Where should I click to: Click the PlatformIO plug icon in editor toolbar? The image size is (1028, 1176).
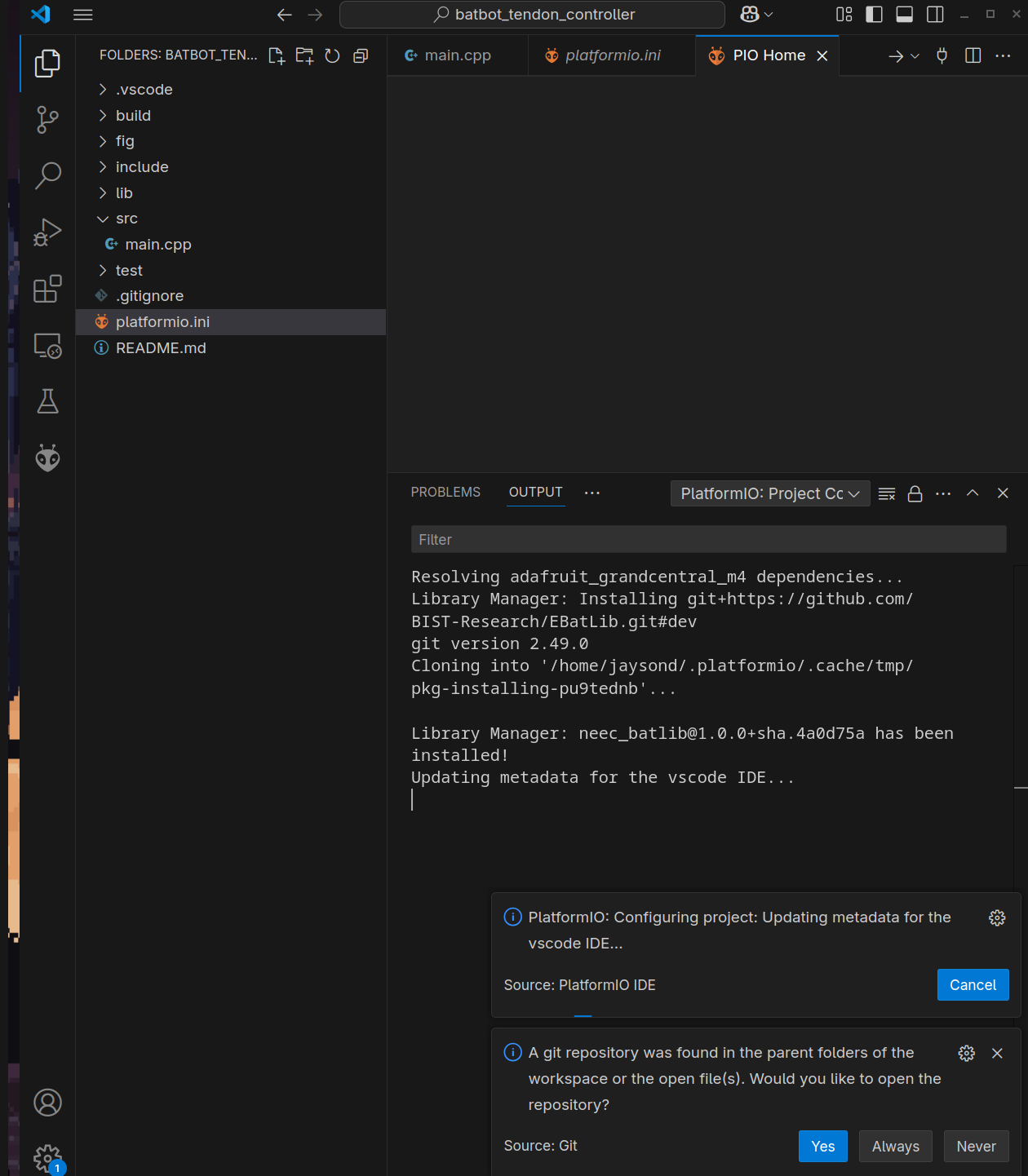click(942, 55)
